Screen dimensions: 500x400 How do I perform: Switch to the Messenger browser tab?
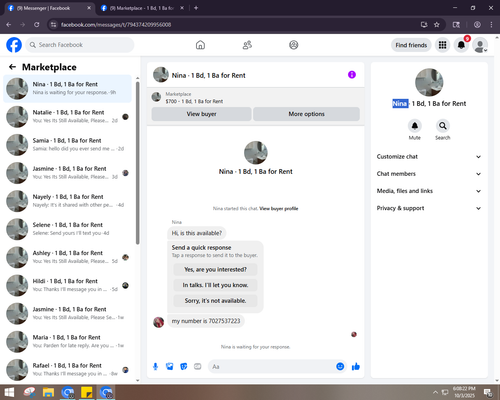[x=48, y=8]
